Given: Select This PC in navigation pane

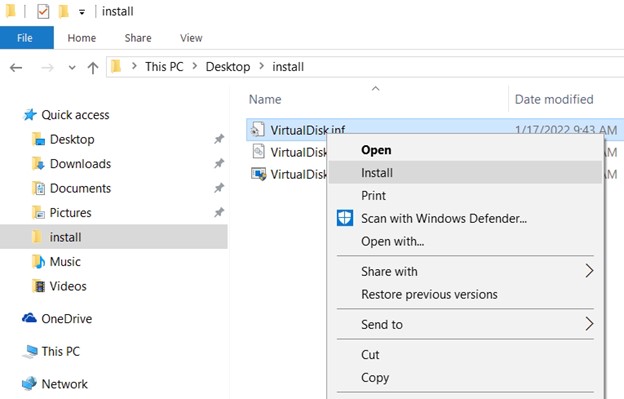Looking at the screenshot, I should coord(60,351).
